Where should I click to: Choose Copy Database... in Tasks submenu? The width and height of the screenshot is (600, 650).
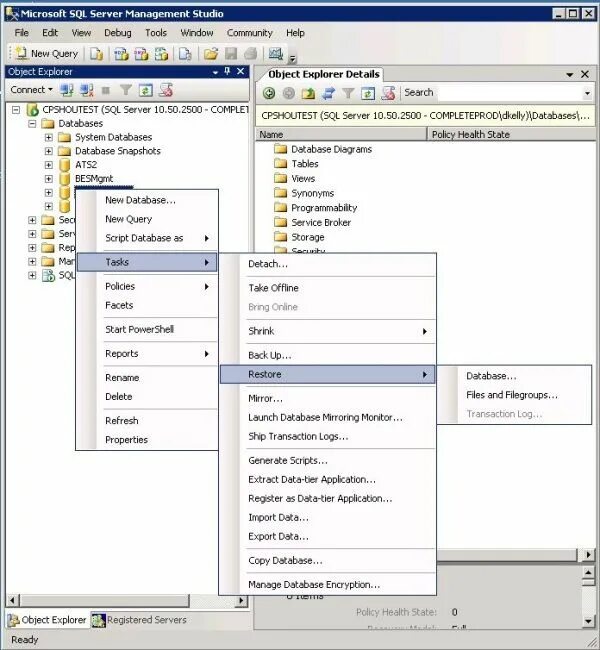(328, 561)
